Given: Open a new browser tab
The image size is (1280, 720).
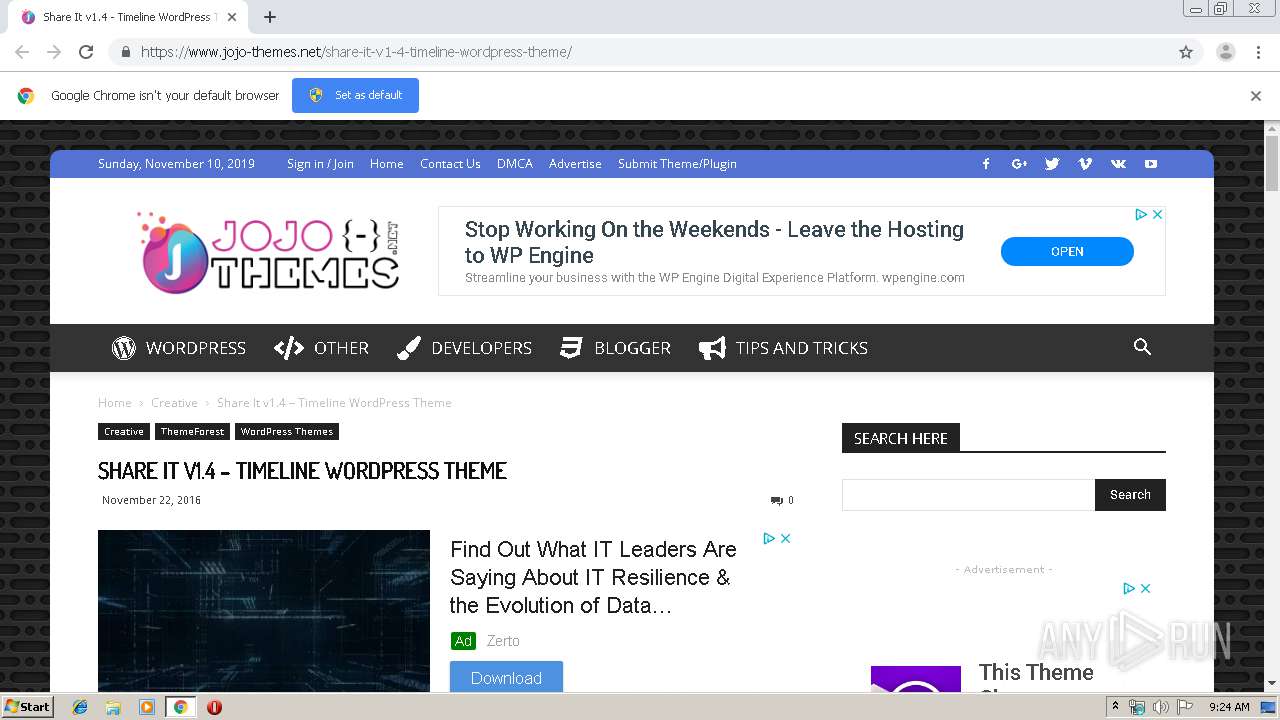Looking at the screenshot, I should coord(270,17).
